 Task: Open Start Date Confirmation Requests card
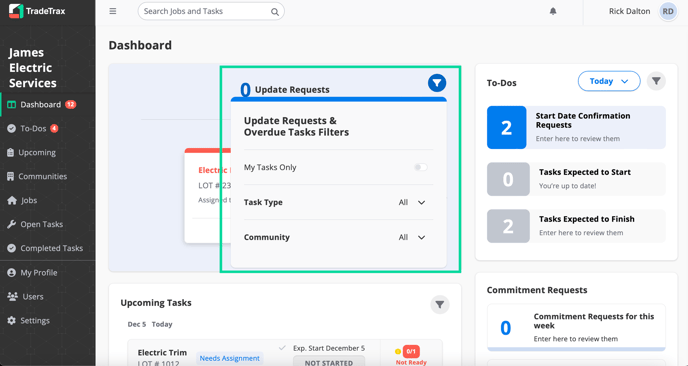(x=576, y=127)
